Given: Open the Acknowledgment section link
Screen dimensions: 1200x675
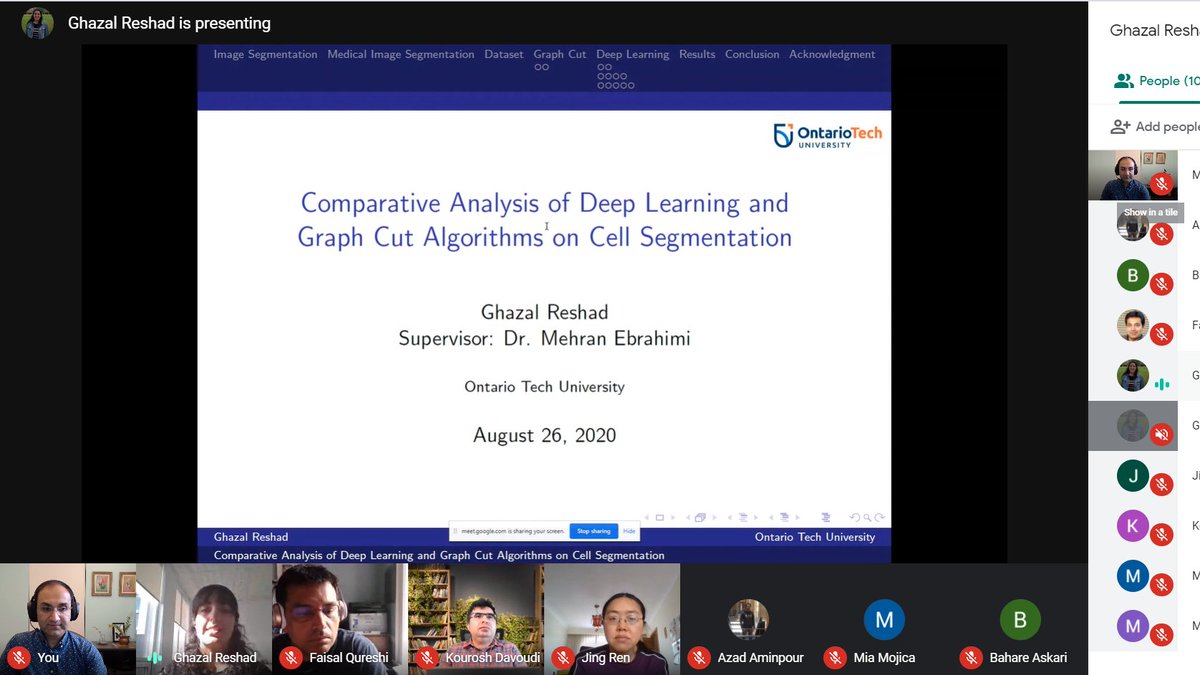Looking at the screenshot, I should point(832,54).
